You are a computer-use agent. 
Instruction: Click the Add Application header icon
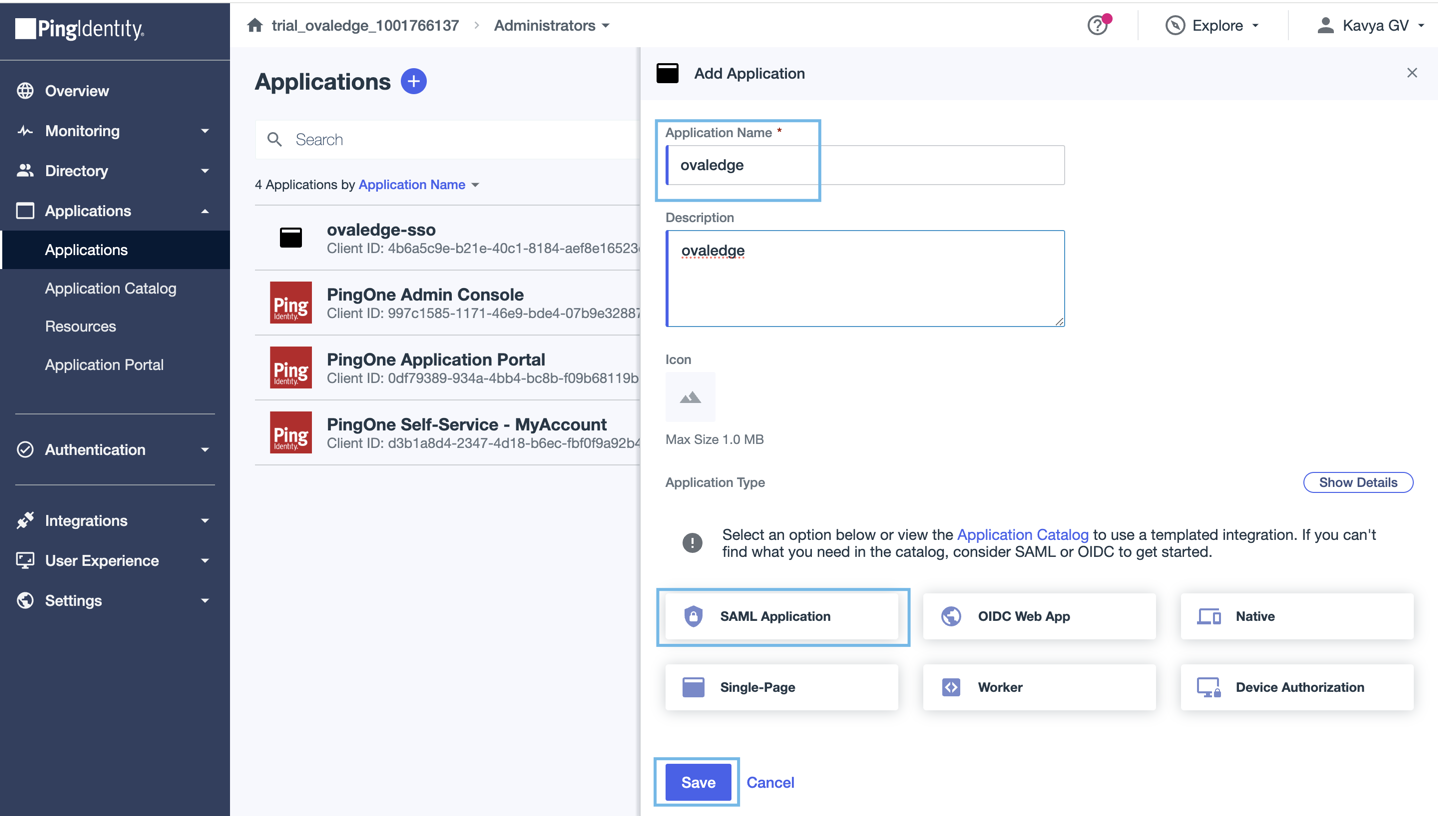coord(668,73)
